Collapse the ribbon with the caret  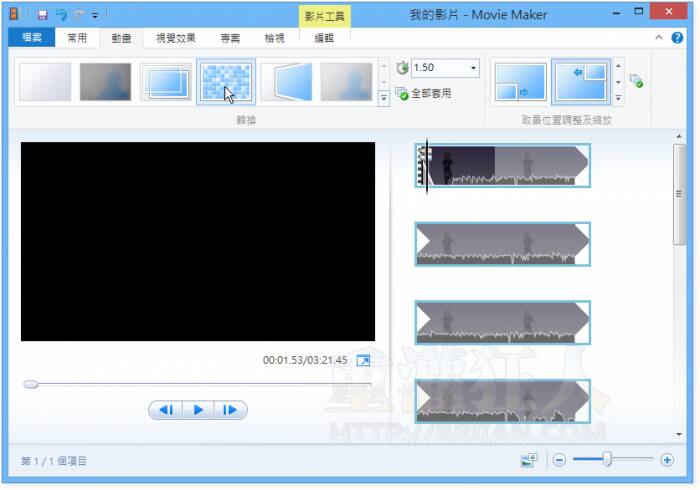coord(659,38)
